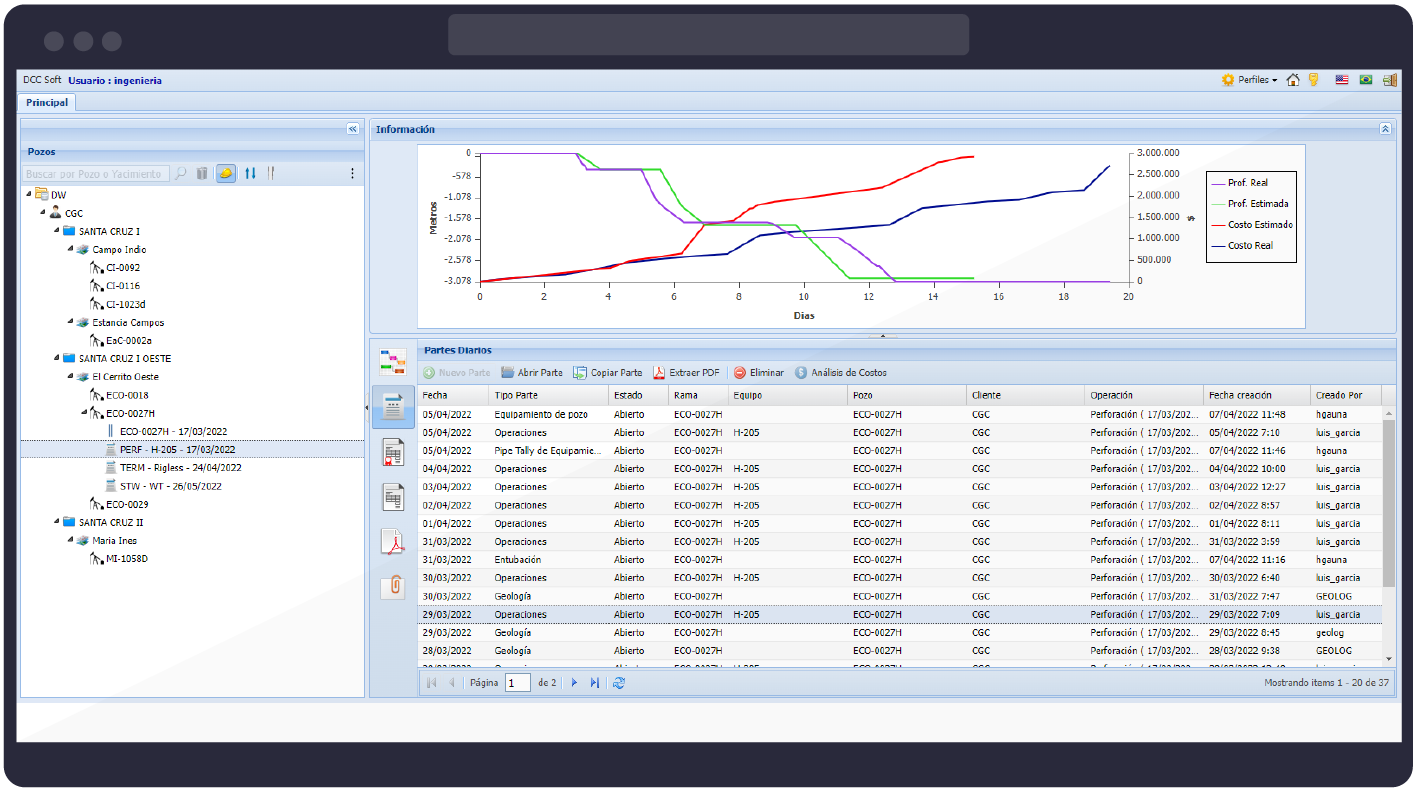Click the blue up-down arrows sort icon
Image resolution: width=1417 pixels, height=792 pixels.
(x=250, y=173)
